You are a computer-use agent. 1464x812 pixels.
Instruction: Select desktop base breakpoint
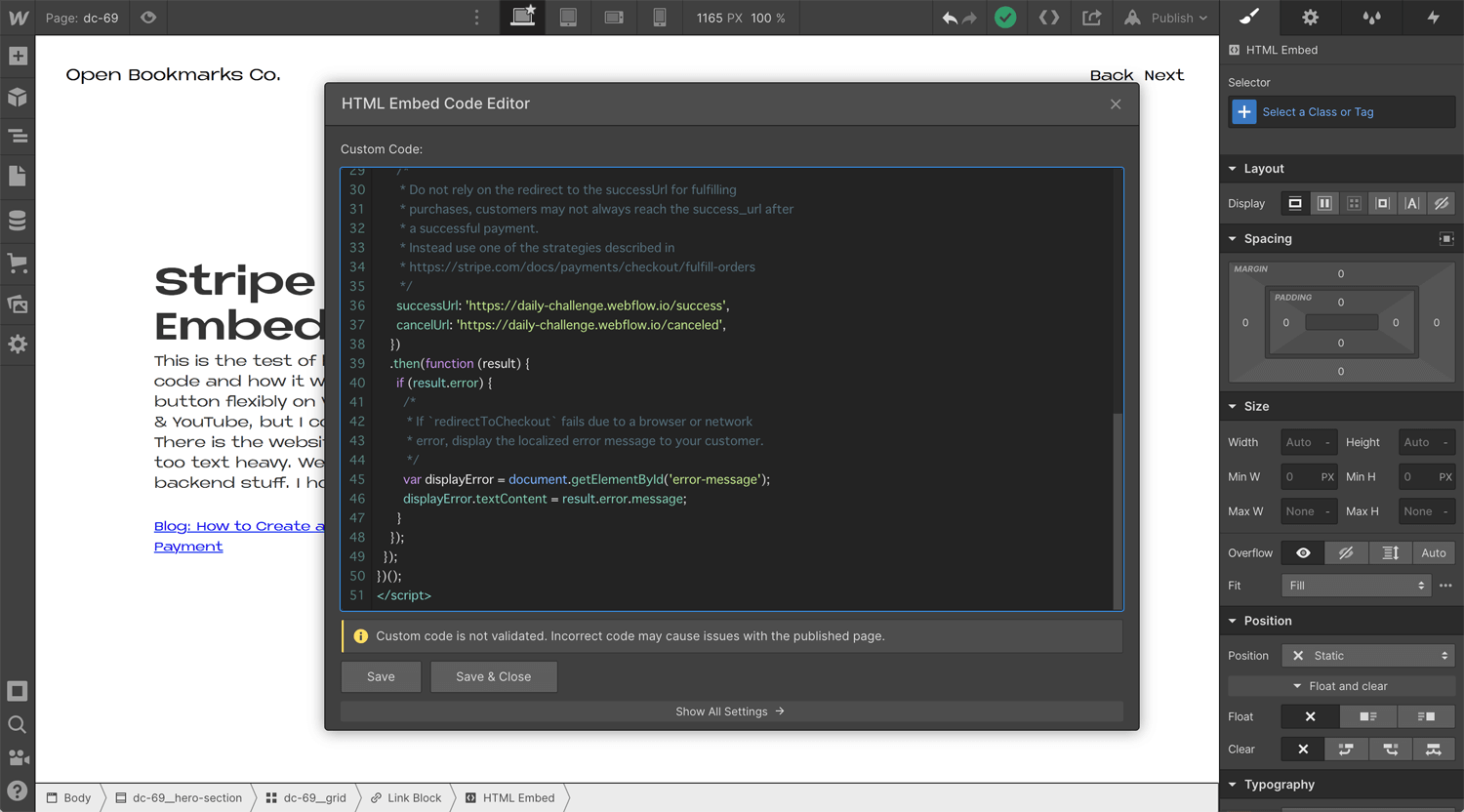pyautogui.click(x=523, y=18)
